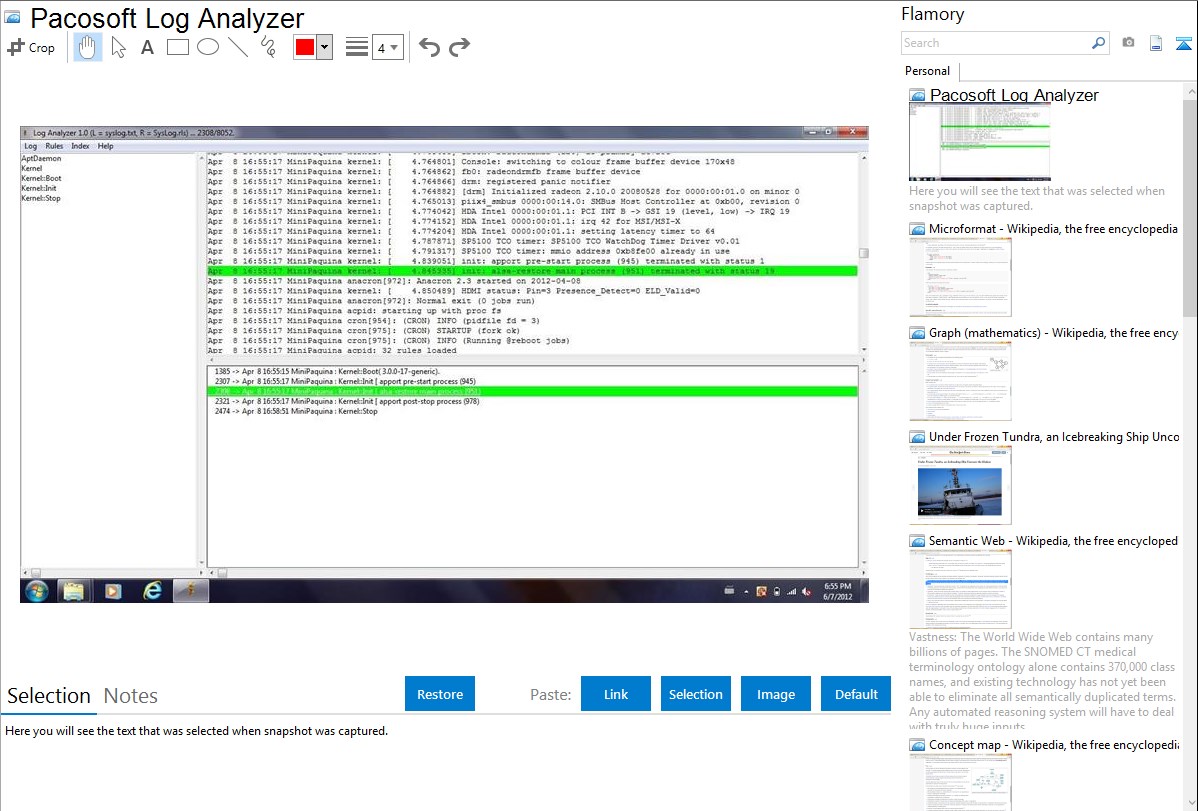Click the Semantic Web snapshot title
Viewport: 1198px width, 811px height.
[x=1053, y=540]
